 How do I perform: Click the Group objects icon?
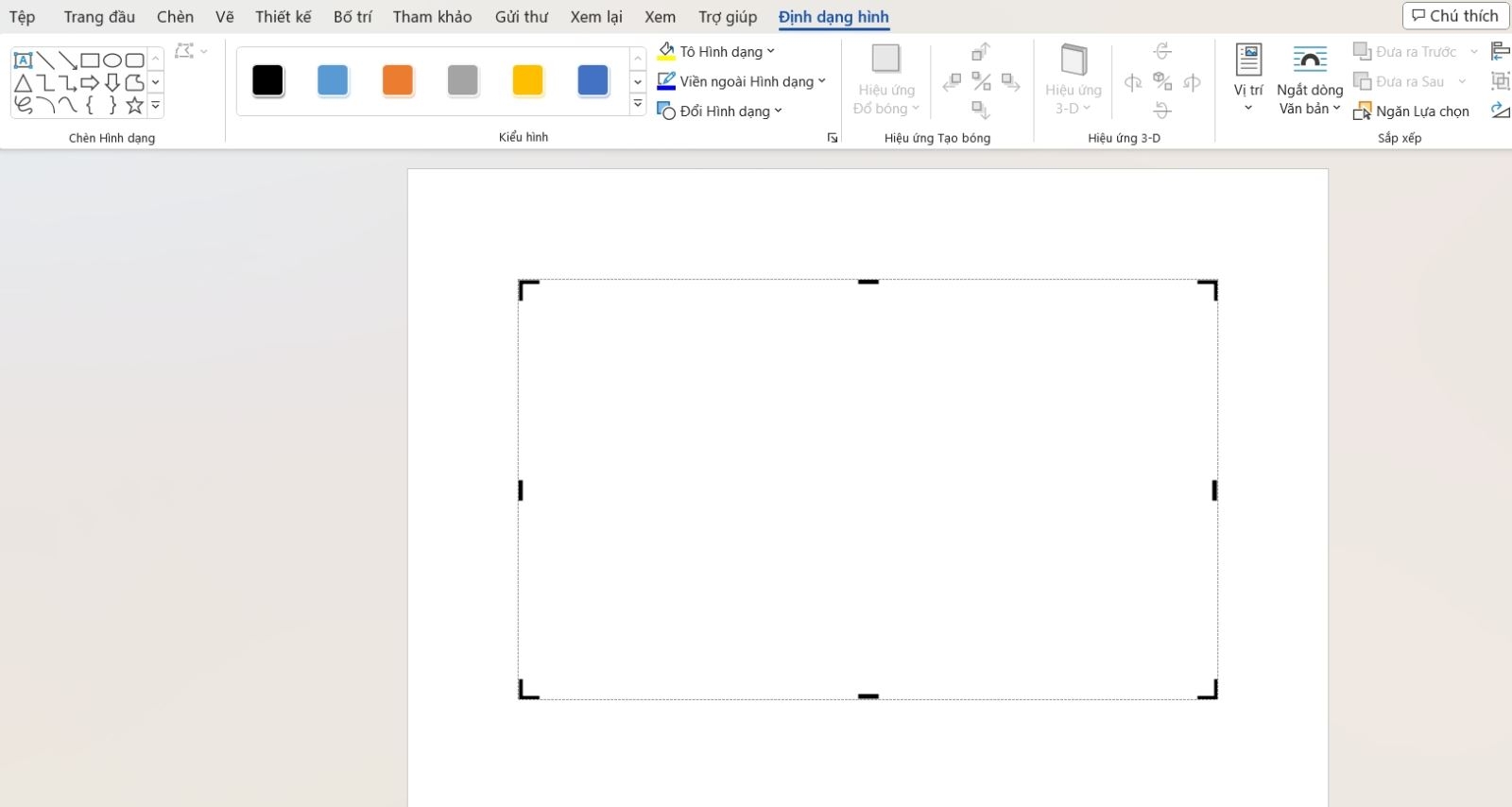click(x=1500, y=81)
